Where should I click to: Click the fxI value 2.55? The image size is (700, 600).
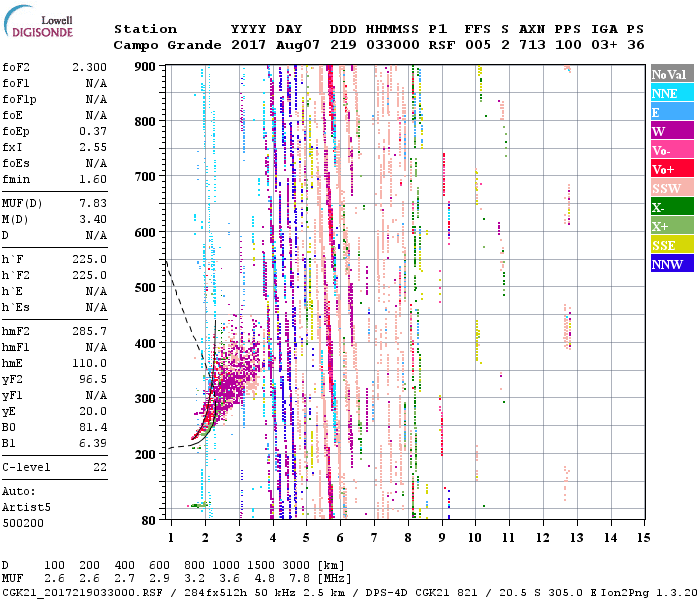tap(93, 147)
